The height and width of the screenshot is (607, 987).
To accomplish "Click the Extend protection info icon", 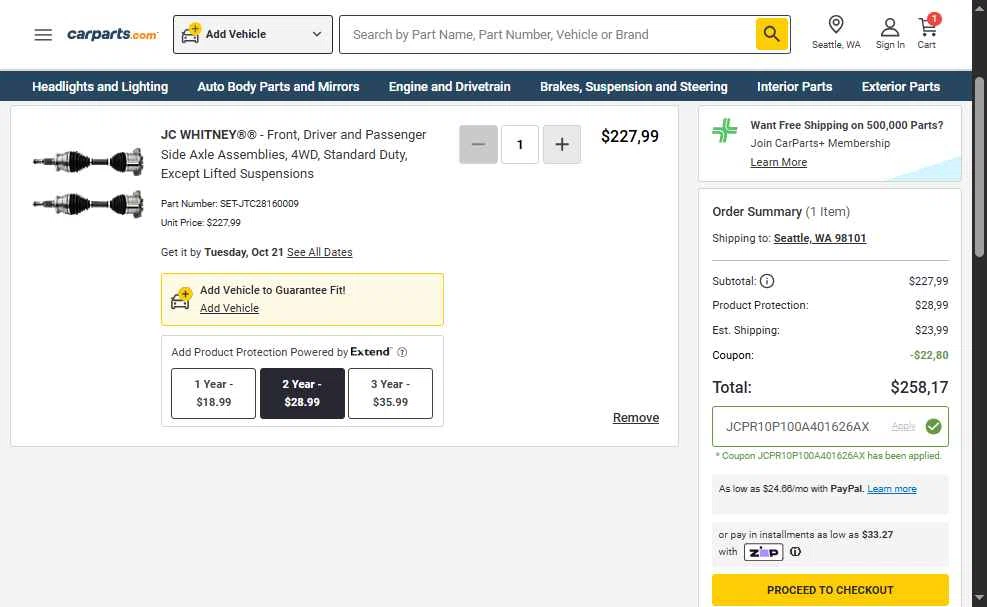I will pos(402,352).
